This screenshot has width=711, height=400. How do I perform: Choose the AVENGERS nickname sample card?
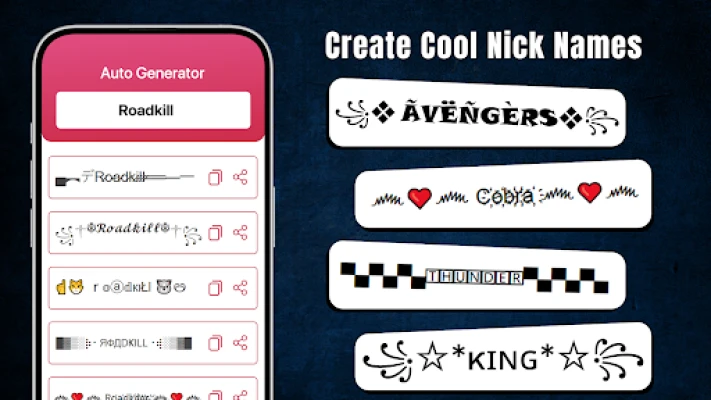point(477,113)
